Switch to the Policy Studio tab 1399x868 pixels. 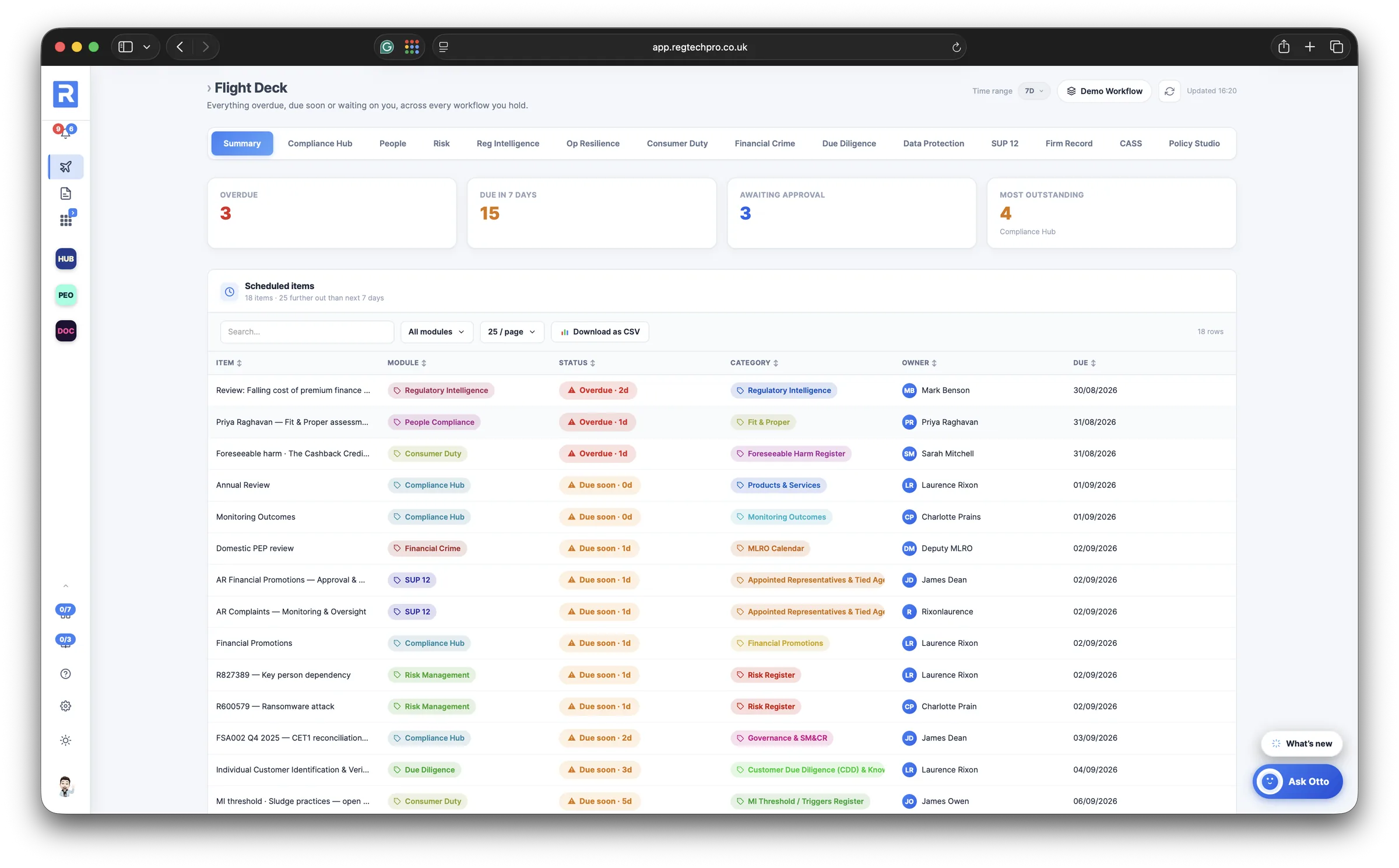click(x=1194, y=143)
